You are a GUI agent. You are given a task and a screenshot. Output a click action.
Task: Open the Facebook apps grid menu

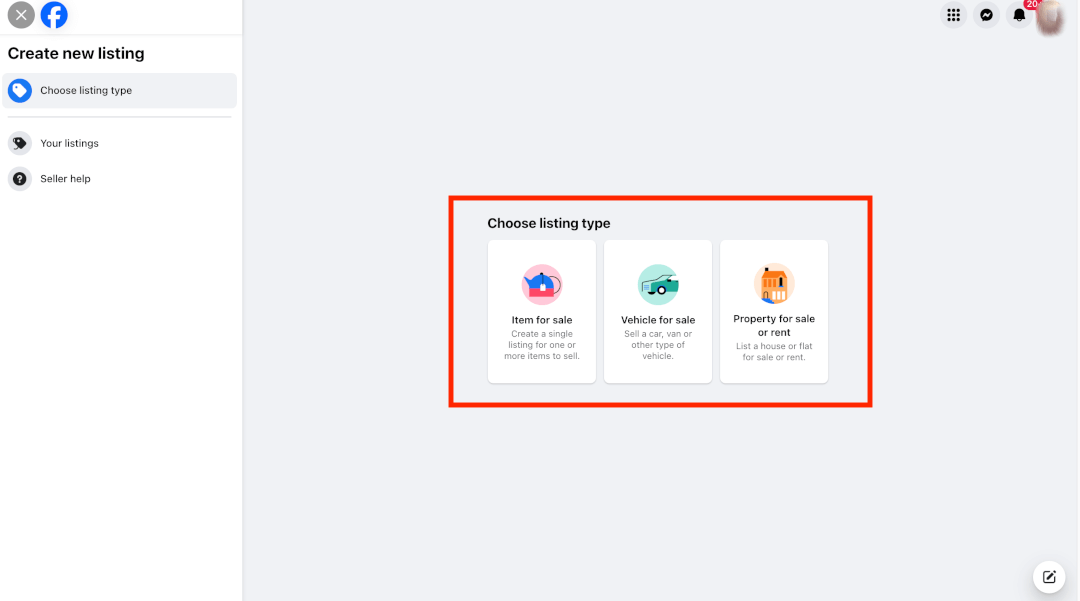(953, 15)
